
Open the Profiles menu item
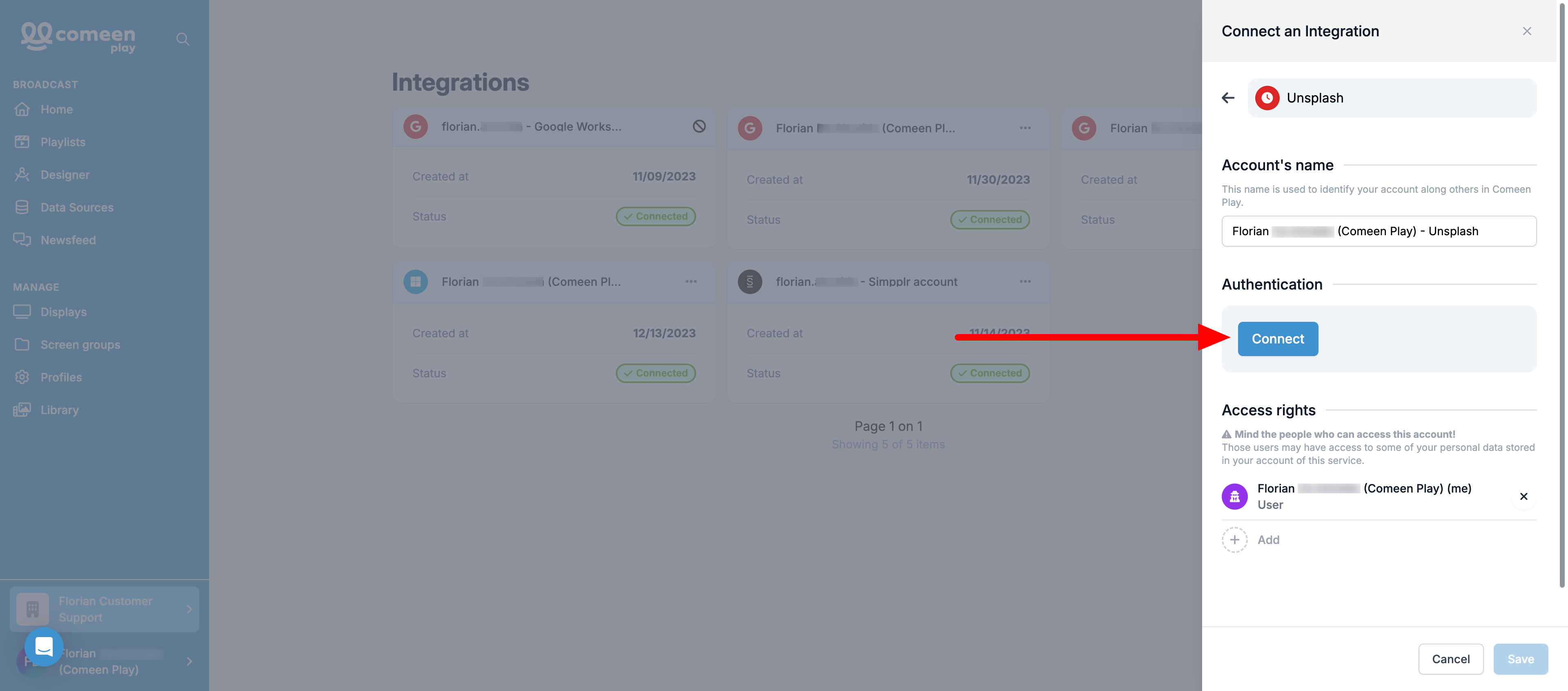[x=62, y=377]
